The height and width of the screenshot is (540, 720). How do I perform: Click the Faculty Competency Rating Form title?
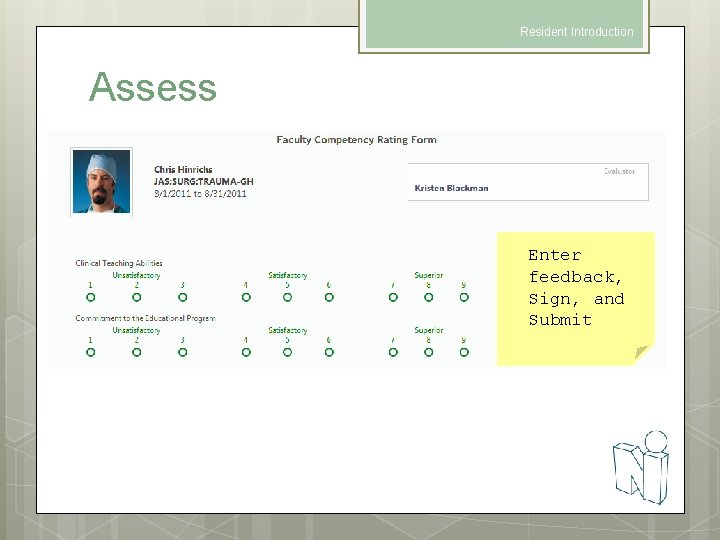coord(356,140)
